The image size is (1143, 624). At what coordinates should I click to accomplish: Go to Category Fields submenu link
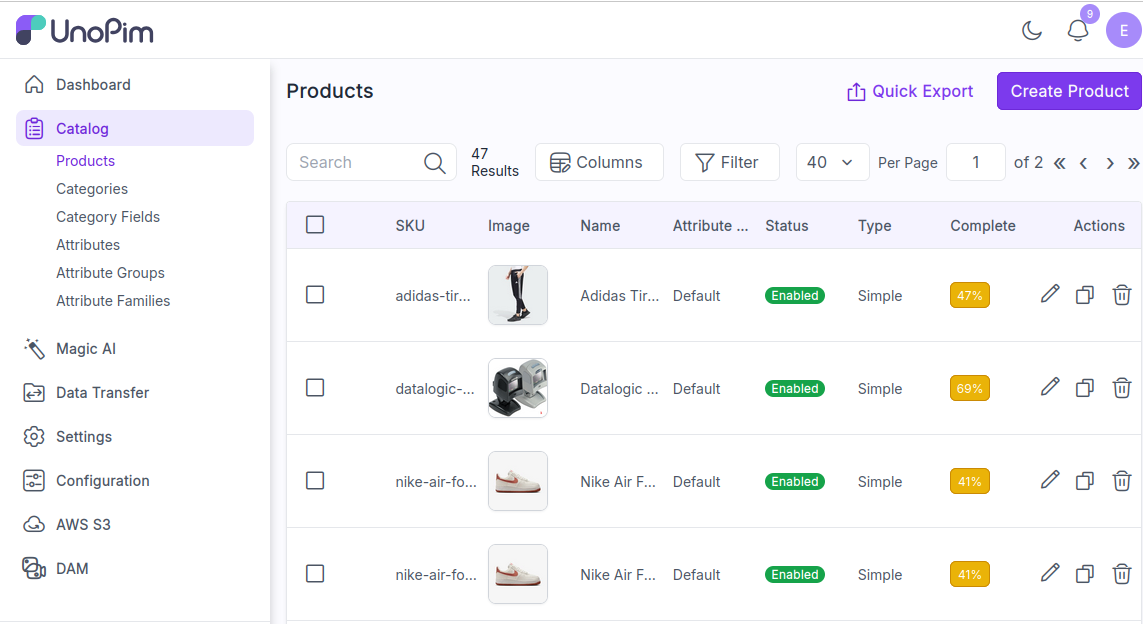[x=108, y=217]
